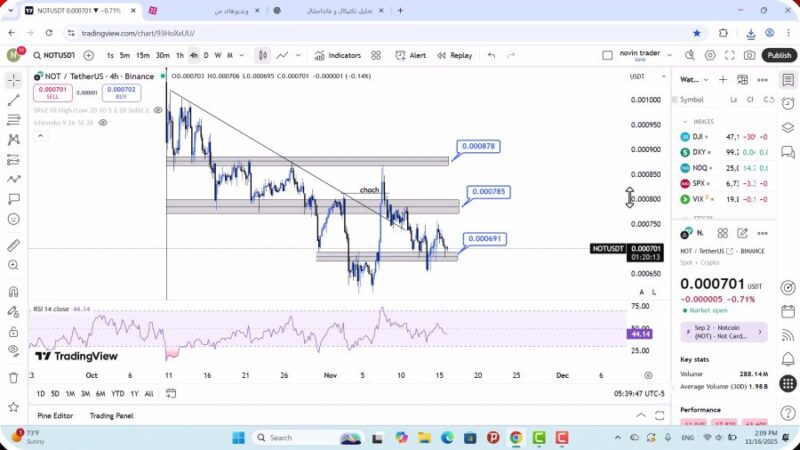This screenshot has width=800, height=450.
Task: Toggle Ichimoku indicator visibility
Action: point(103,123)
